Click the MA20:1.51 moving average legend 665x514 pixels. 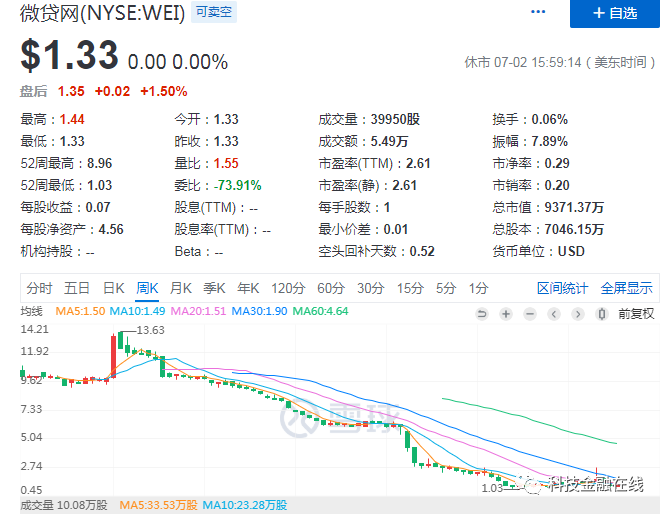(x=198, y=311)
